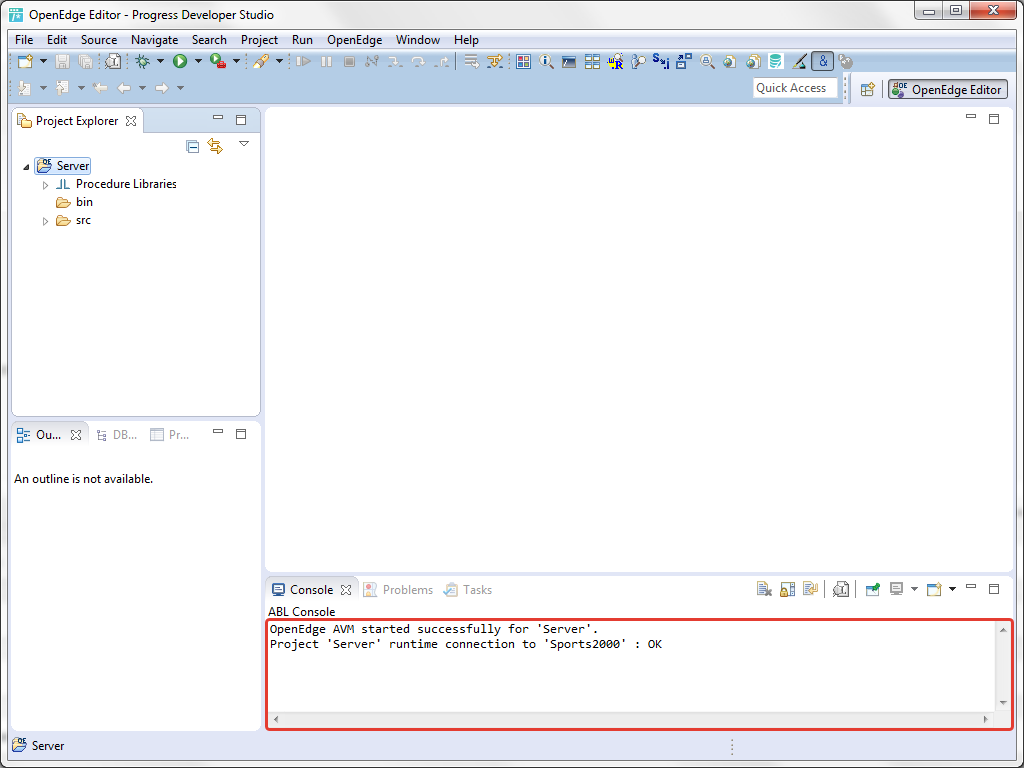Viewport: 1024px width, 768px height.
Task: Toggle Pin Console icon
Action: pyautogui.click(x=872, y=589)
